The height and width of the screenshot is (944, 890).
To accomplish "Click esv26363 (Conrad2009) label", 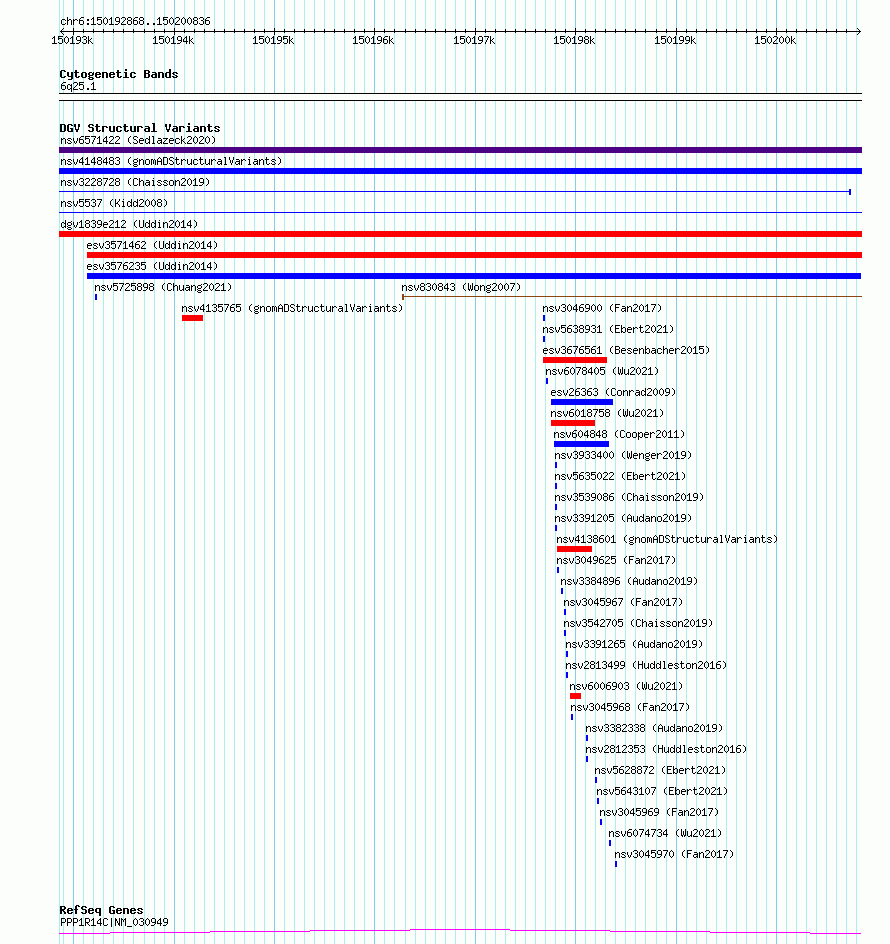I will click(613, 393).
